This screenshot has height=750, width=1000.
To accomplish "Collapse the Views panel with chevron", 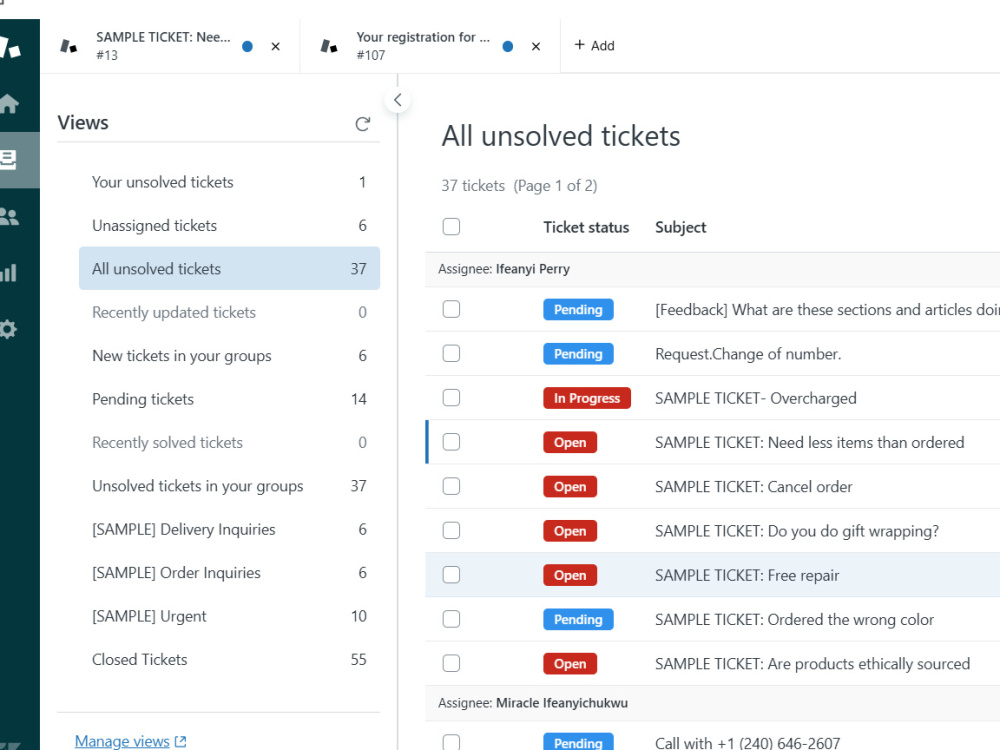I will pyautogui.click(x=397, y=100).
